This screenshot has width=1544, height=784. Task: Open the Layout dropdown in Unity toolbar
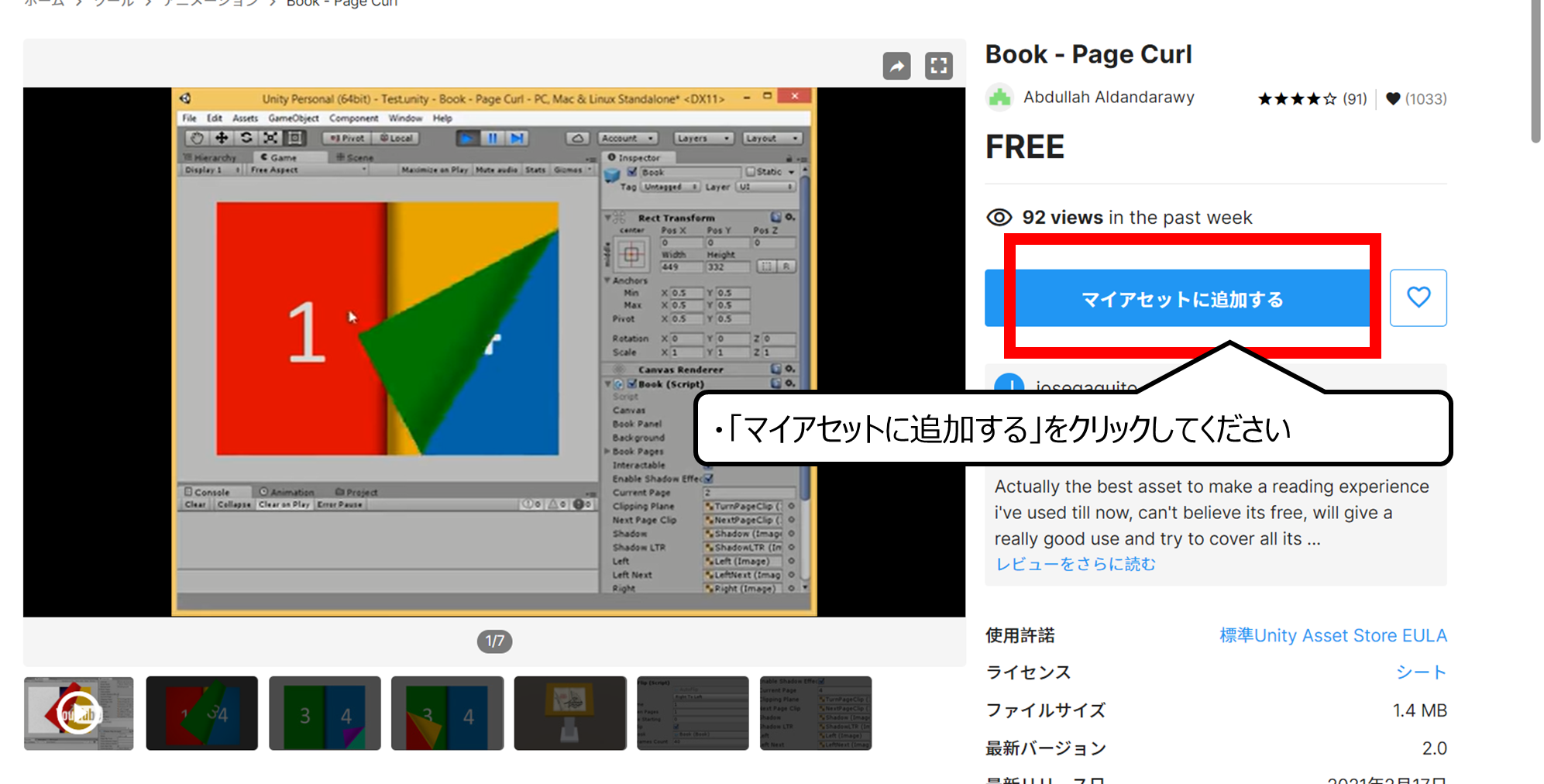click(x=772, y=138)
